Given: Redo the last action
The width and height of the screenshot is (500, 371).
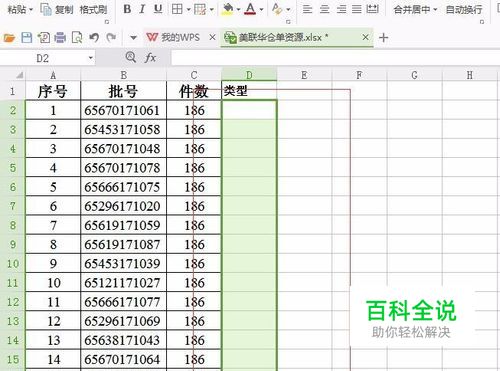Looking at the screenshot, I should coord(111,37).
